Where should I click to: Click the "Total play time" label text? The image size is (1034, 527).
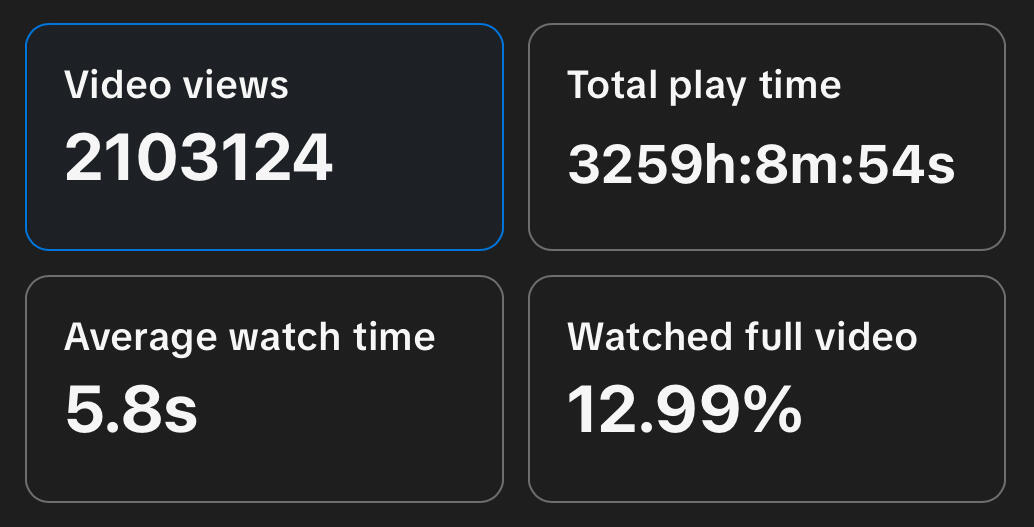click(x=704, y=87)
